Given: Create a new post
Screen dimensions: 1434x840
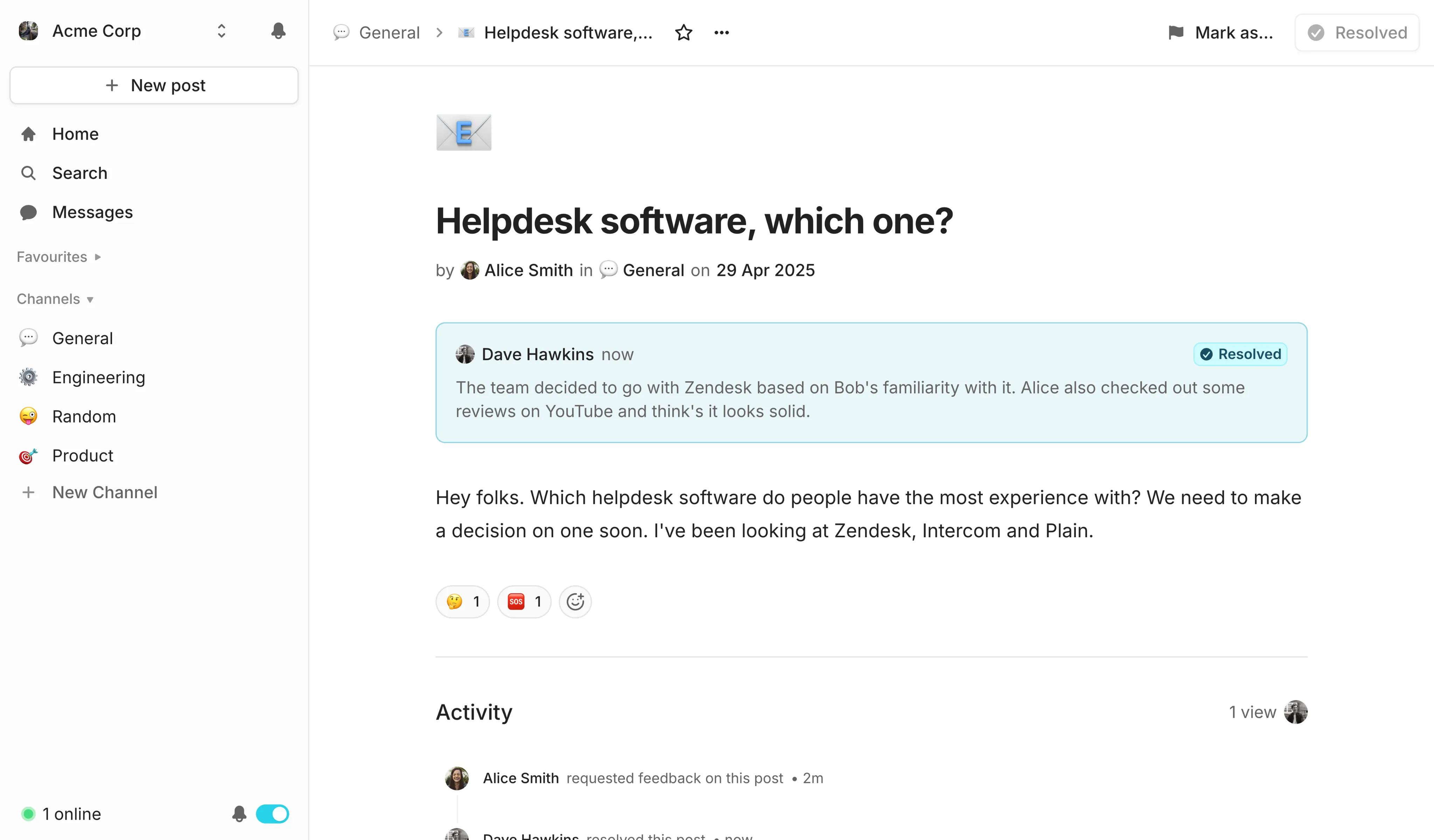Looking at the screenshot, I should coord(154,85).
